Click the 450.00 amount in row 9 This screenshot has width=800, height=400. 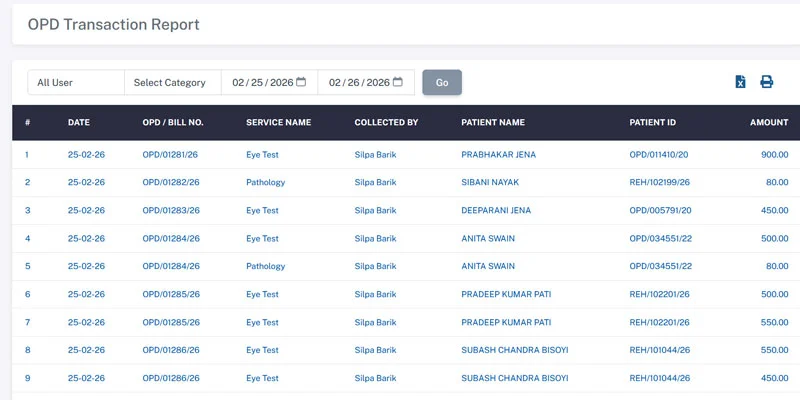coord(774,378)
